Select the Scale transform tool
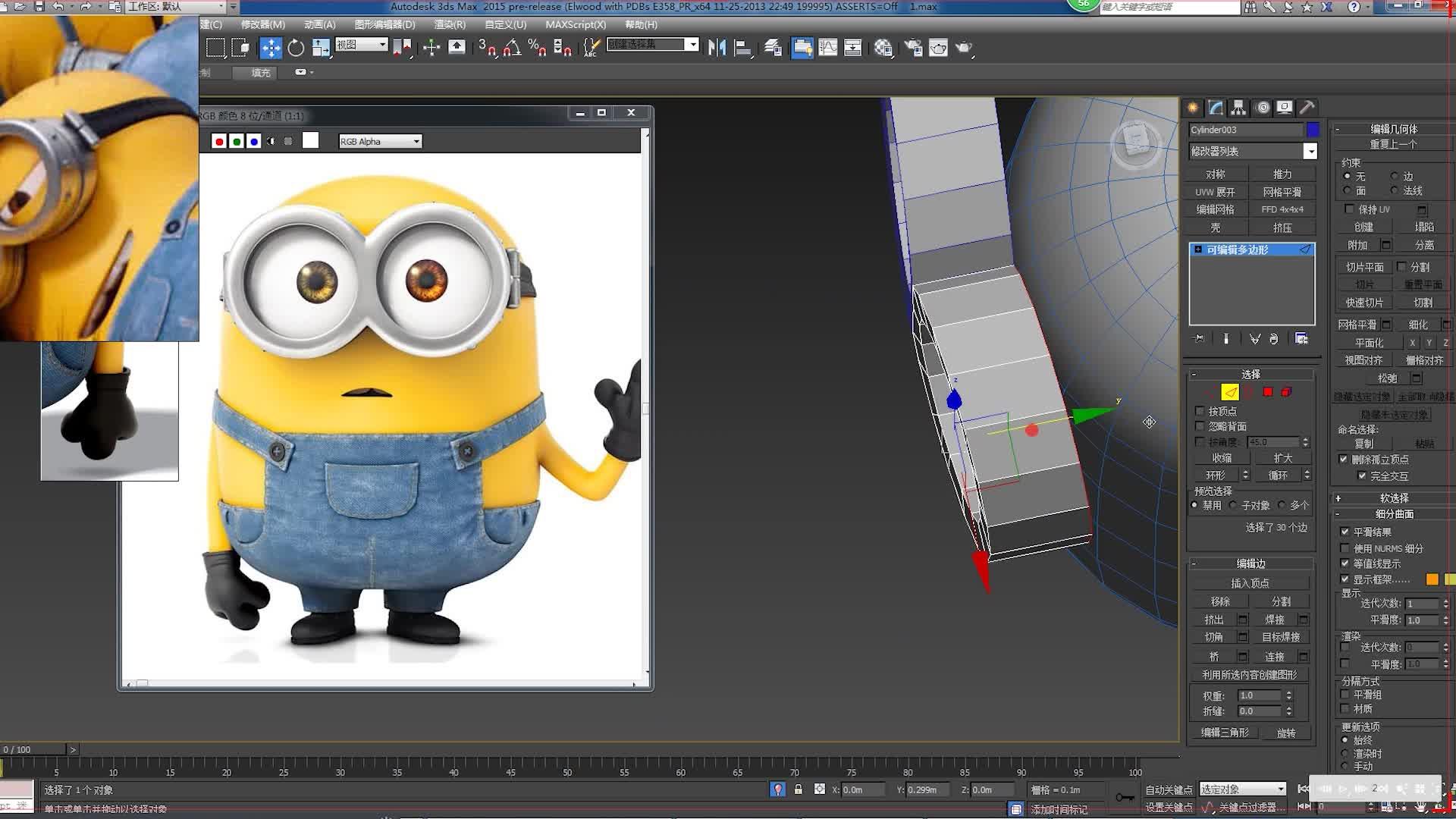The image size is (1456, 819). tap(321, 48)
